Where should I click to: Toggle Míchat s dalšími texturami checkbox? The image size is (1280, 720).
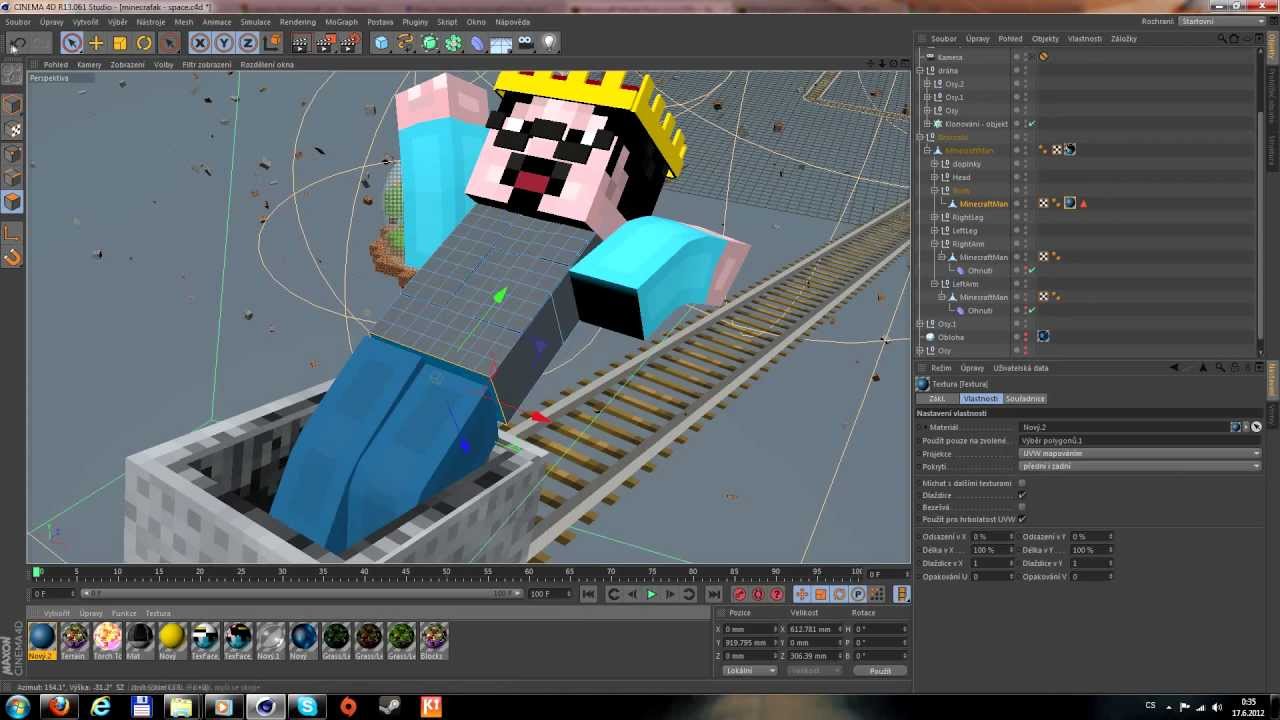(1022, 483)
